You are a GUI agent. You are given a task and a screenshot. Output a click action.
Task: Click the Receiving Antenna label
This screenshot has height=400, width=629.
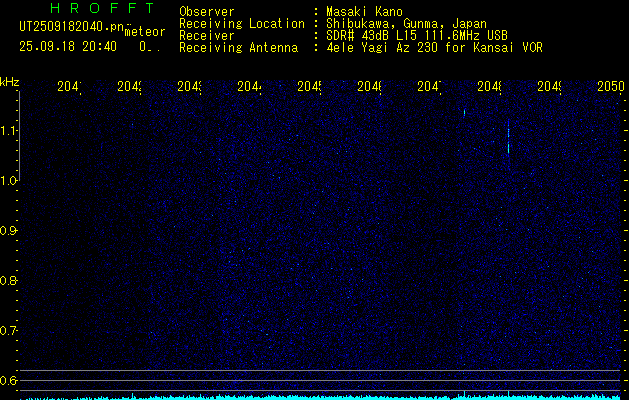[238, 48]
